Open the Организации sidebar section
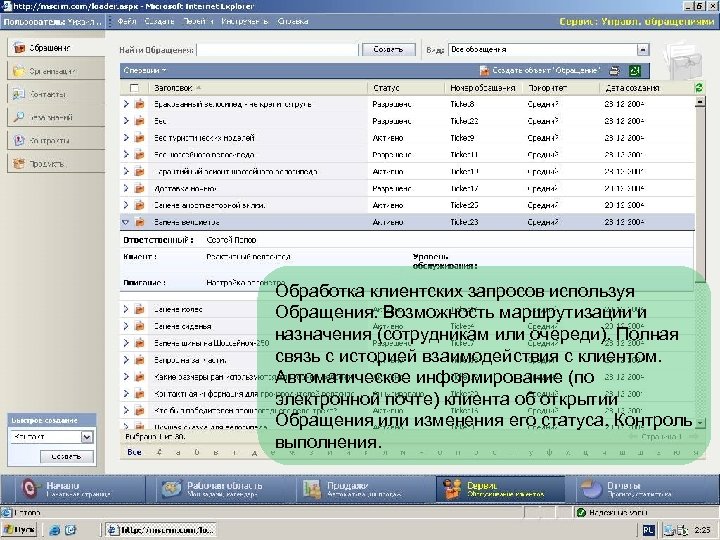Viewport: 720px width, 540px height. 56,71
